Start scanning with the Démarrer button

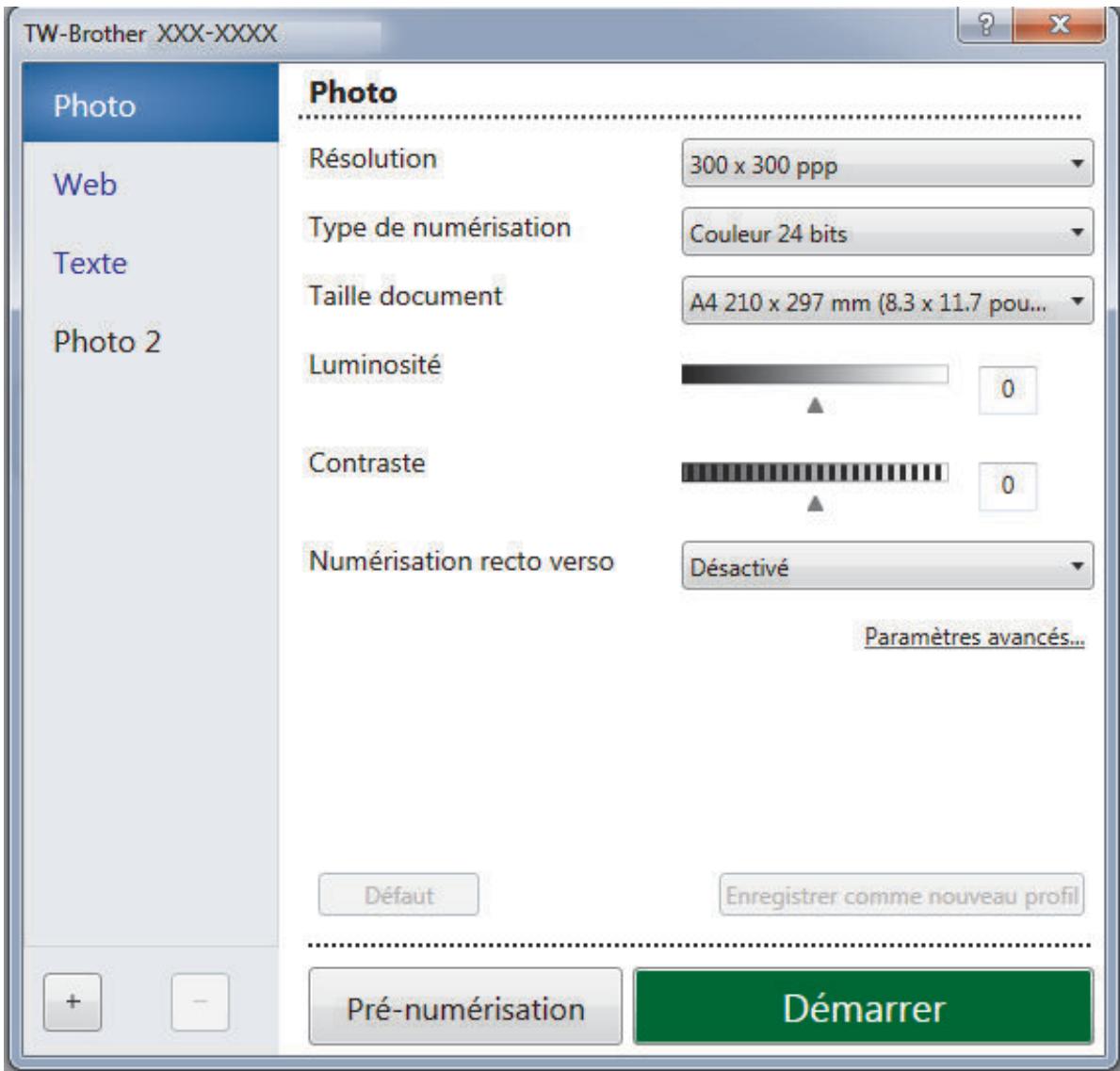(x=864, y=1007)
